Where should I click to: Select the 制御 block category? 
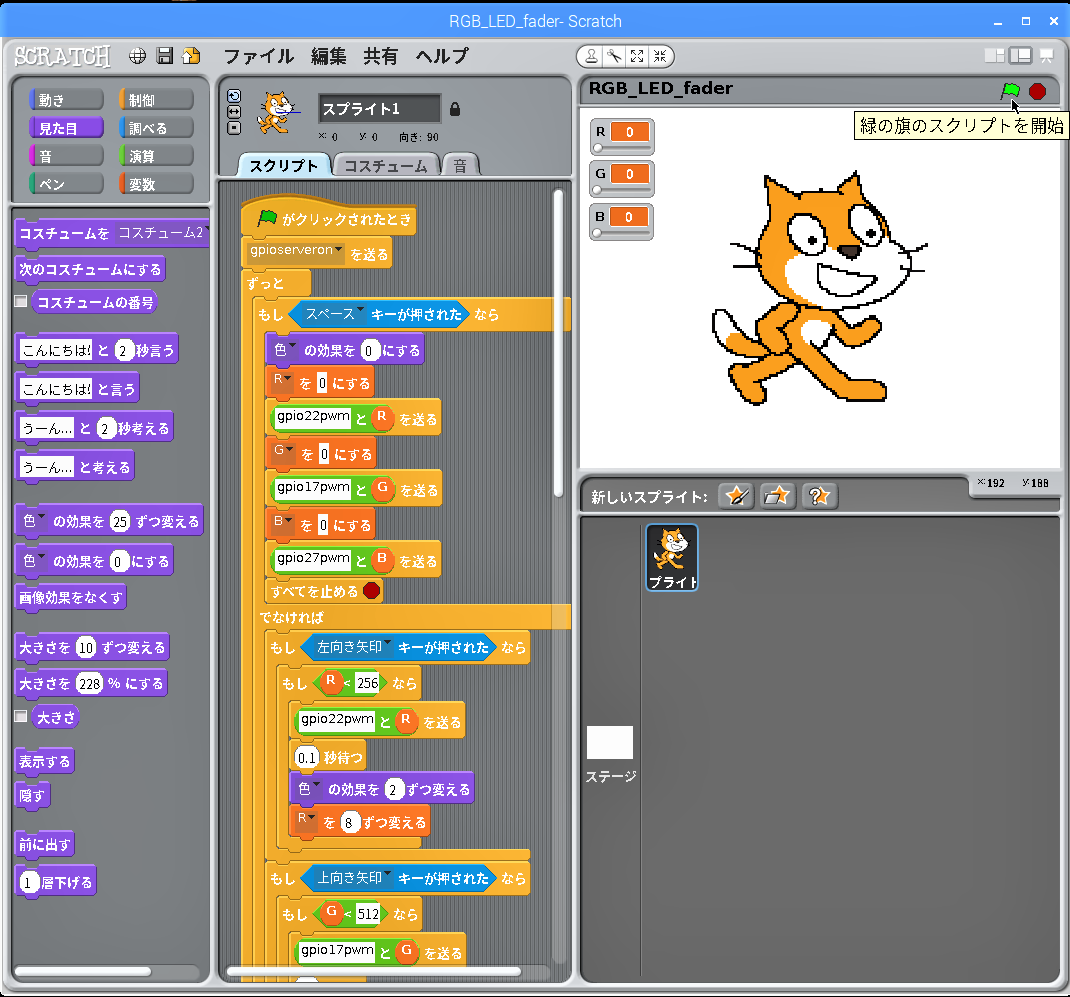[x=156, y=100]
